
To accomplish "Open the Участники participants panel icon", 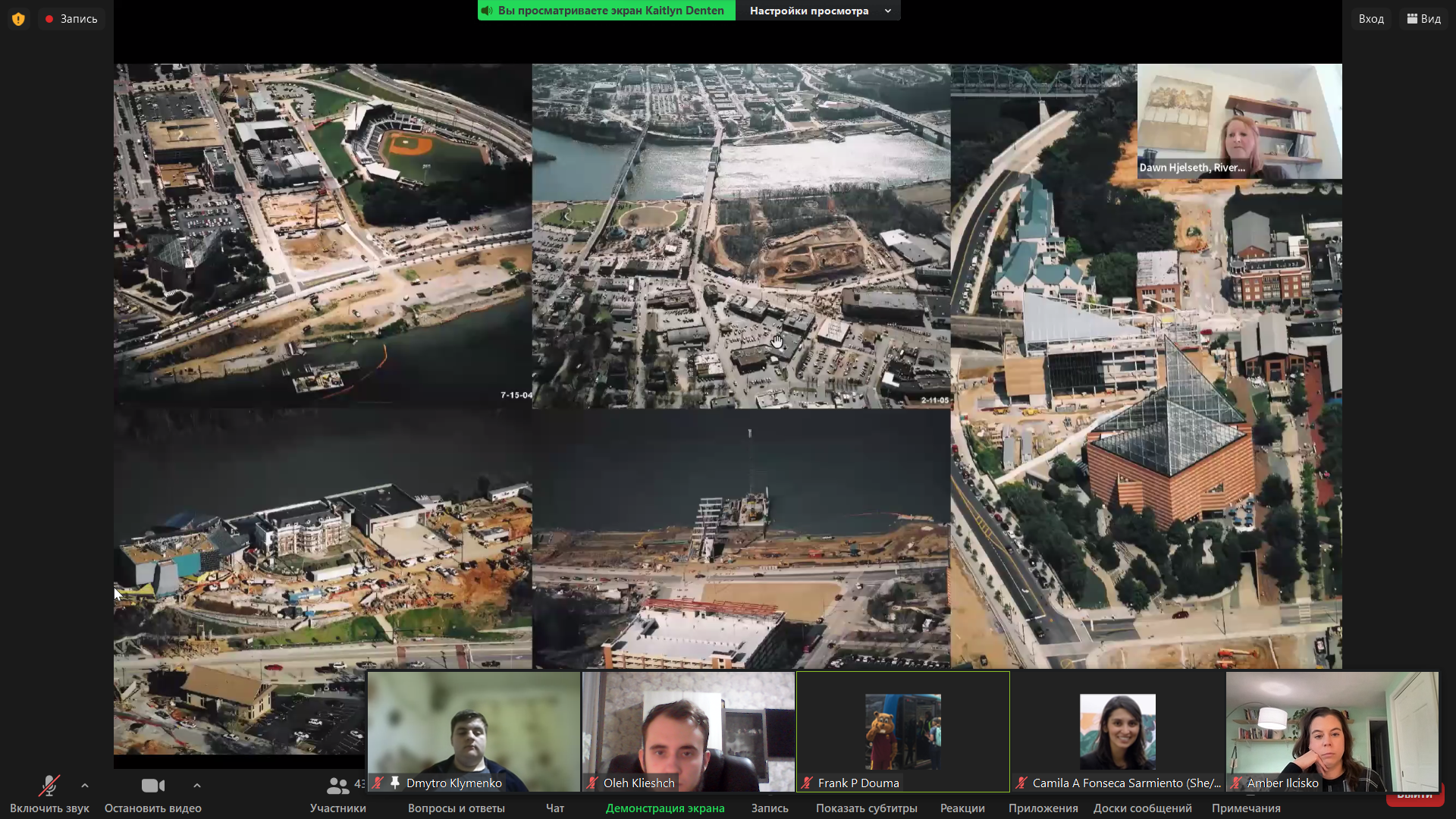I will (x=337, y=786).
